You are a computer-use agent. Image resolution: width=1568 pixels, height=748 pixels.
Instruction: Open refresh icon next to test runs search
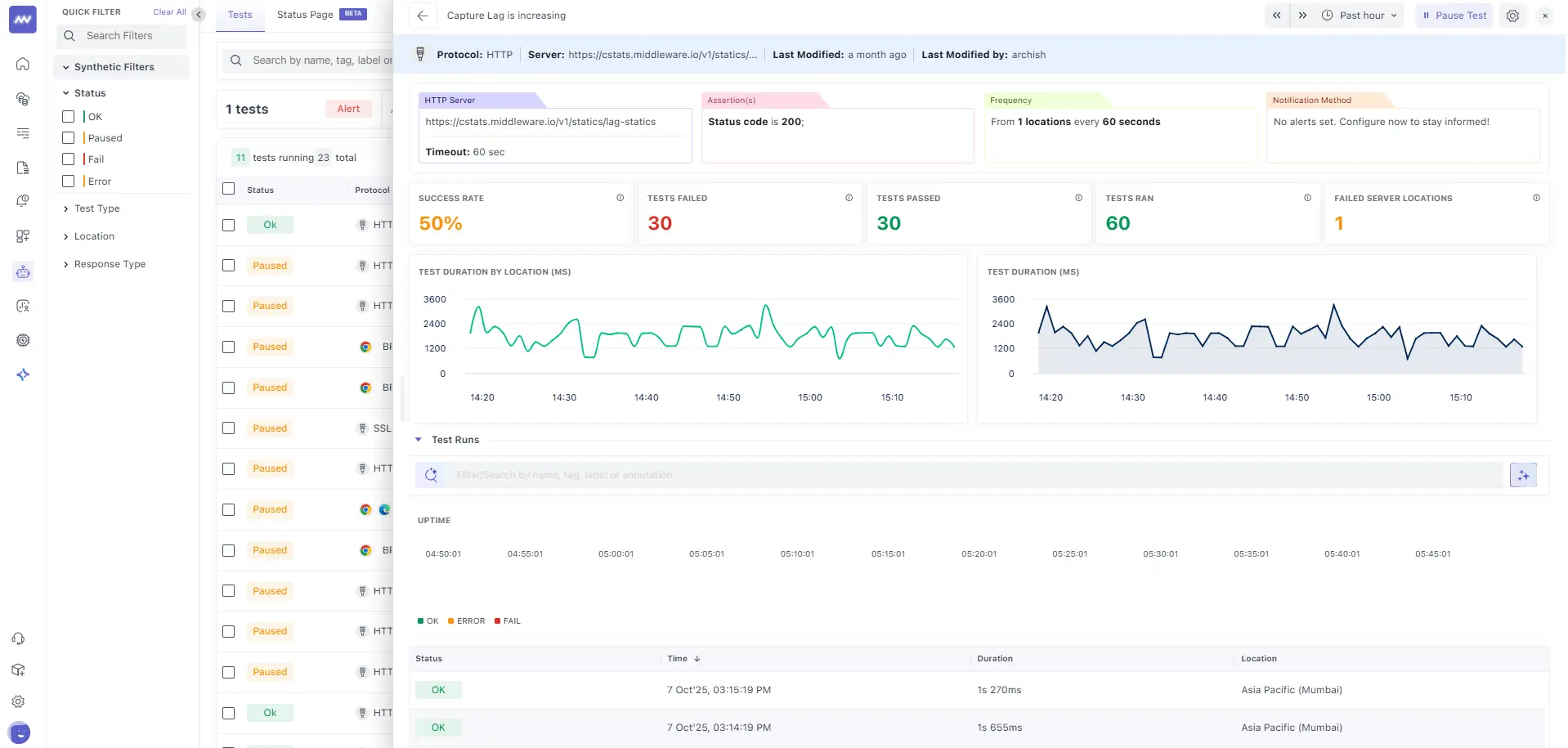tap(431, 475)
